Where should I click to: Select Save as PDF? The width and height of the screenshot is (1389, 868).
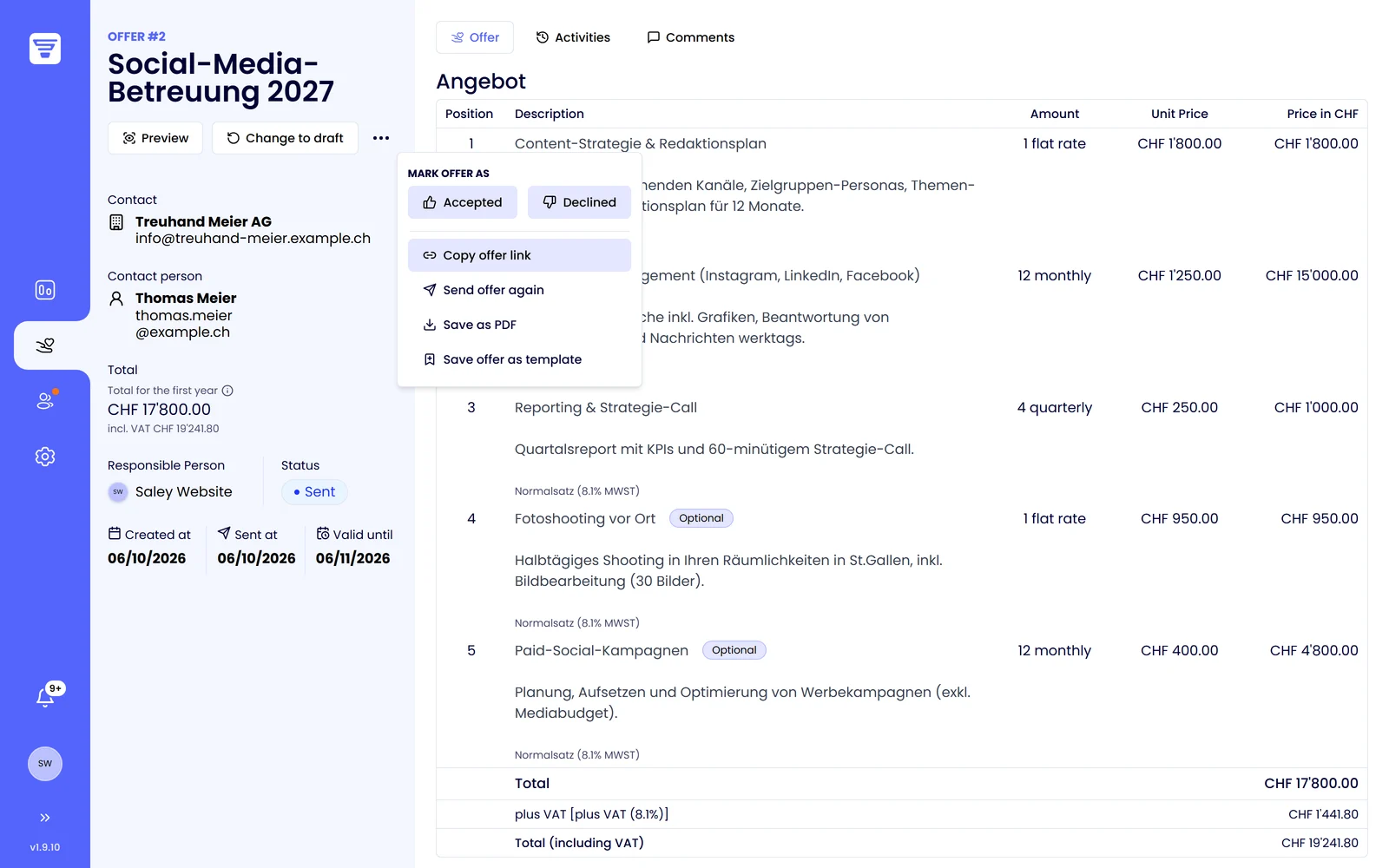[519, 325]
